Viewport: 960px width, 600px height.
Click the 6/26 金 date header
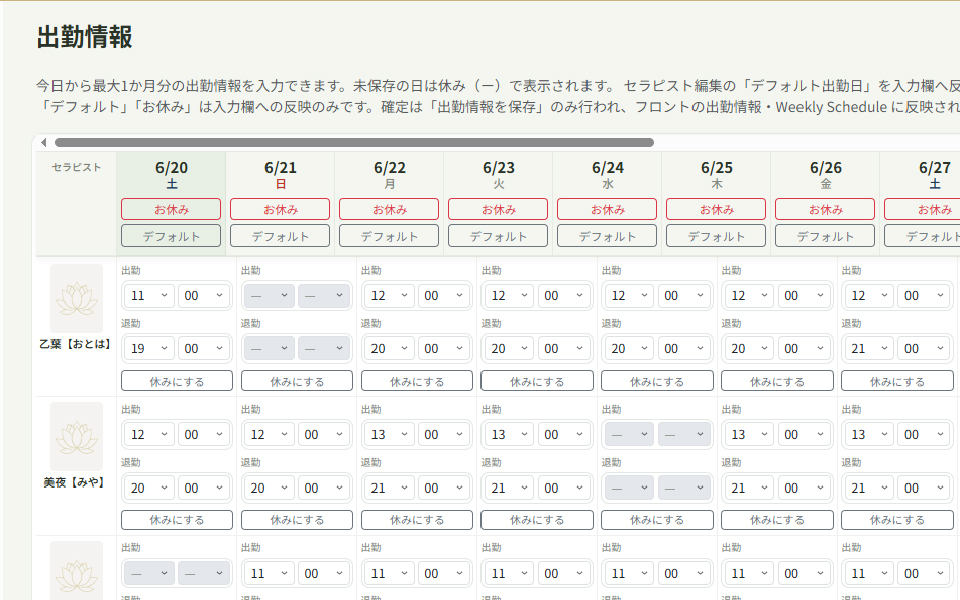[x=825, y=174]
